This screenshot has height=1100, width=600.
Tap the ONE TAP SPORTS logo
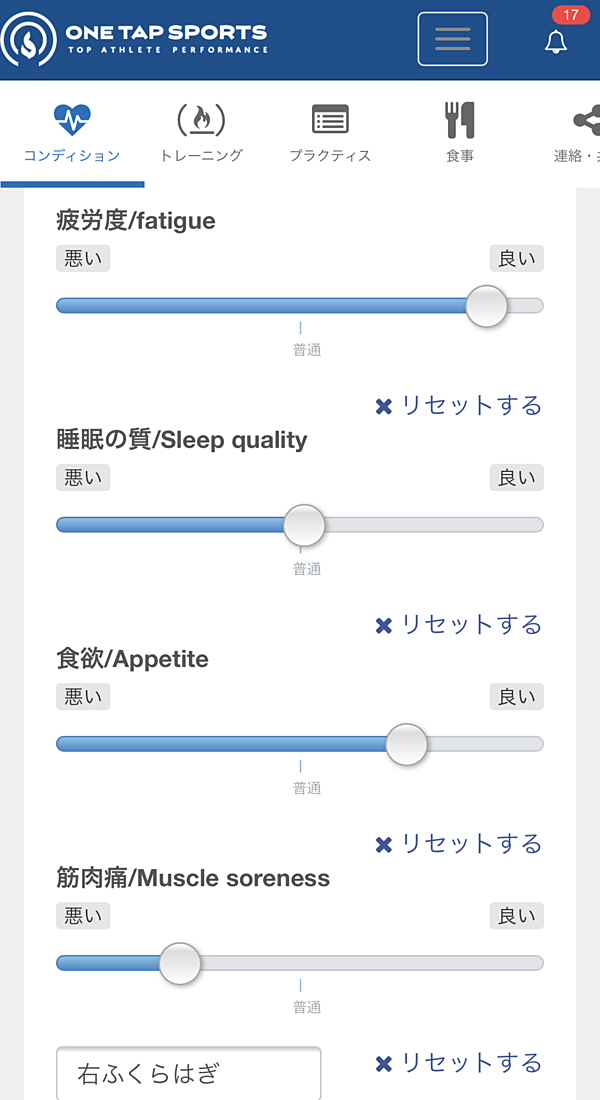pyautogui.click(x=135, y=39)
